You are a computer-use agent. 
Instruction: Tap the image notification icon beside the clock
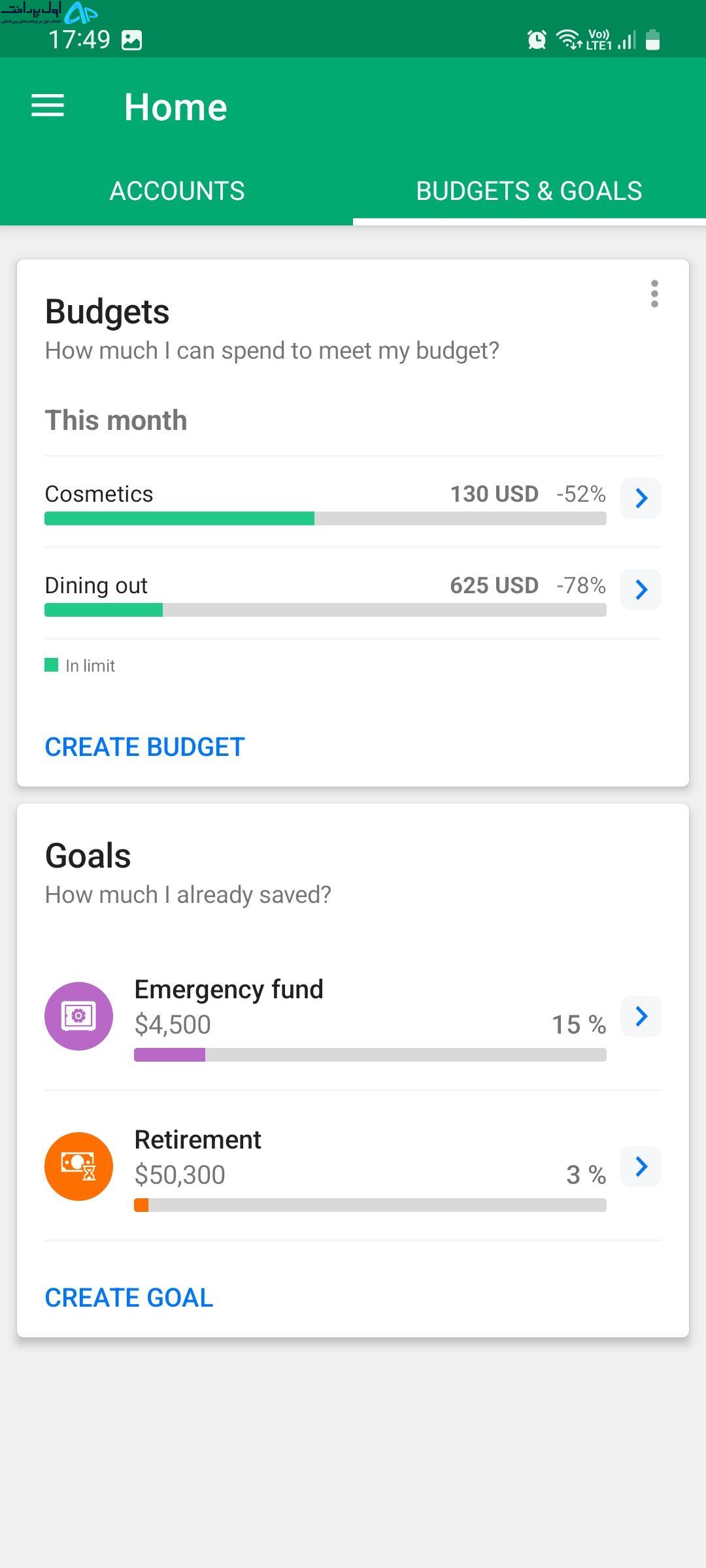click(131, 41)
